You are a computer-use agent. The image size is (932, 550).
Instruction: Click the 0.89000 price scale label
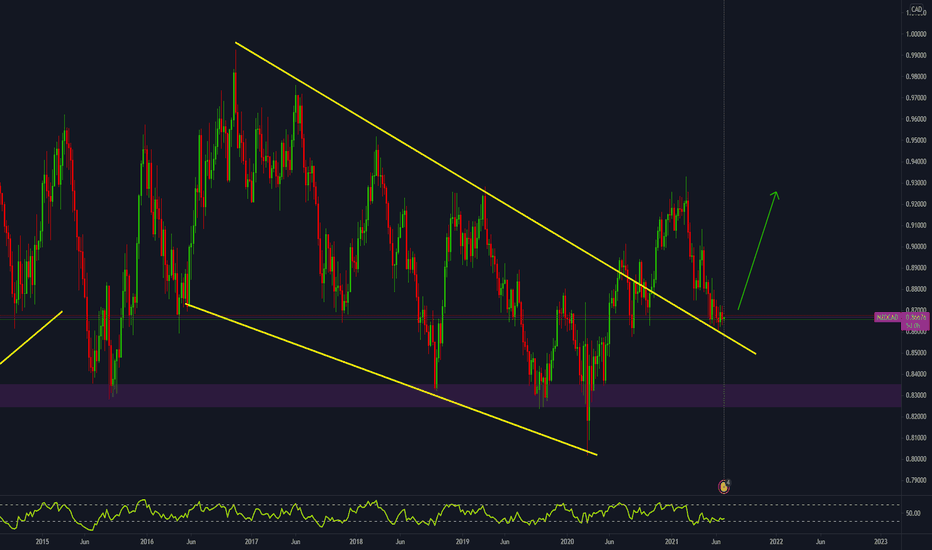tap(916, 268)
